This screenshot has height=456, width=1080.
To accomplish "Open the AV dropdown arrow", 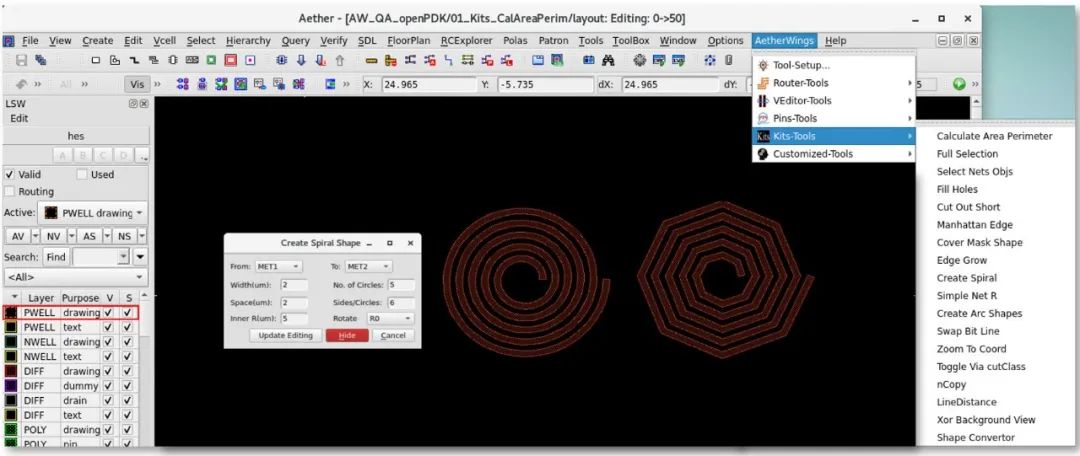I will pyautogui.click(x=35, y=236).
